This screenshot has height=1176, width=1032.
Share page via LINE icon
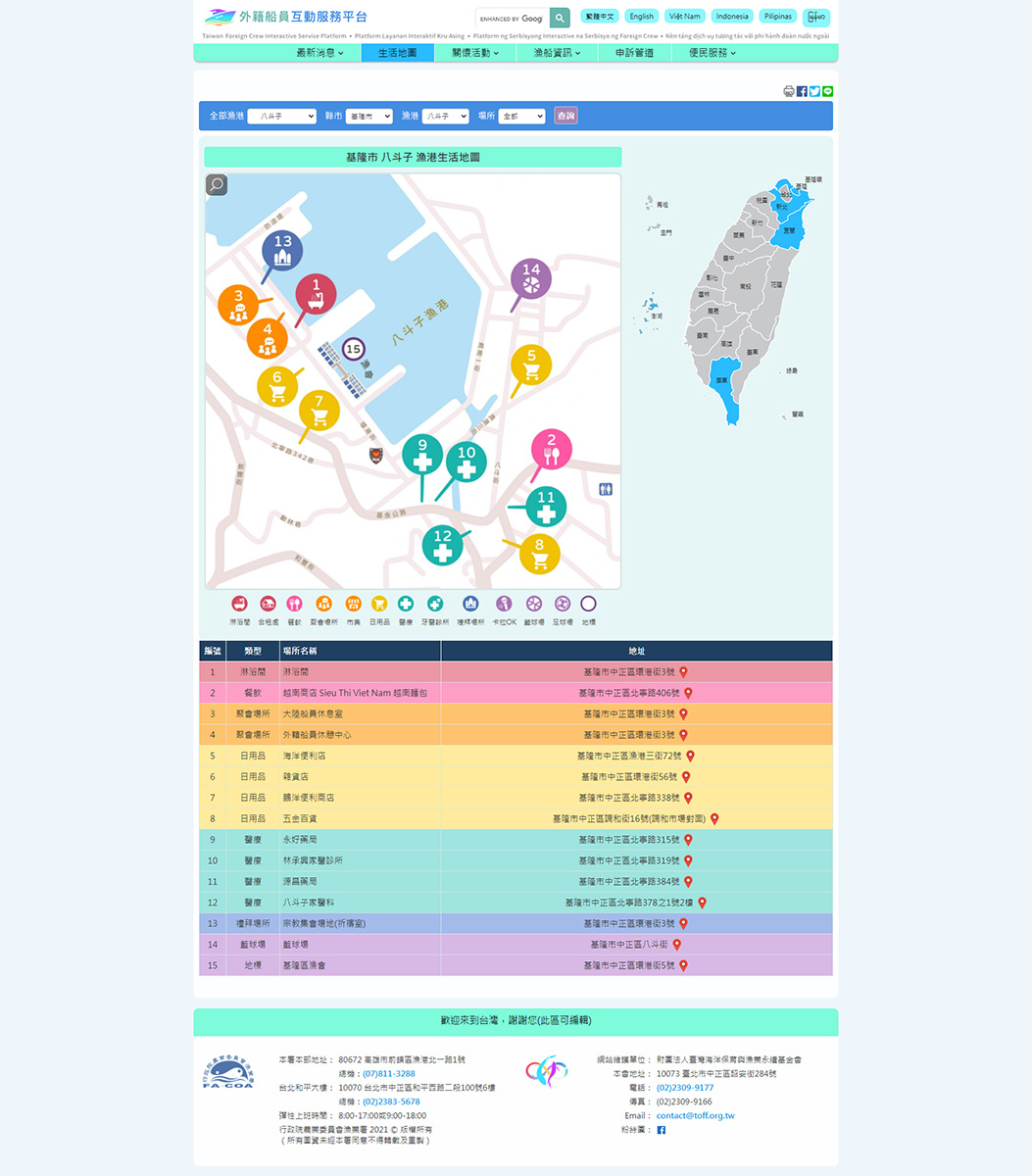click(x=828, y=91)
